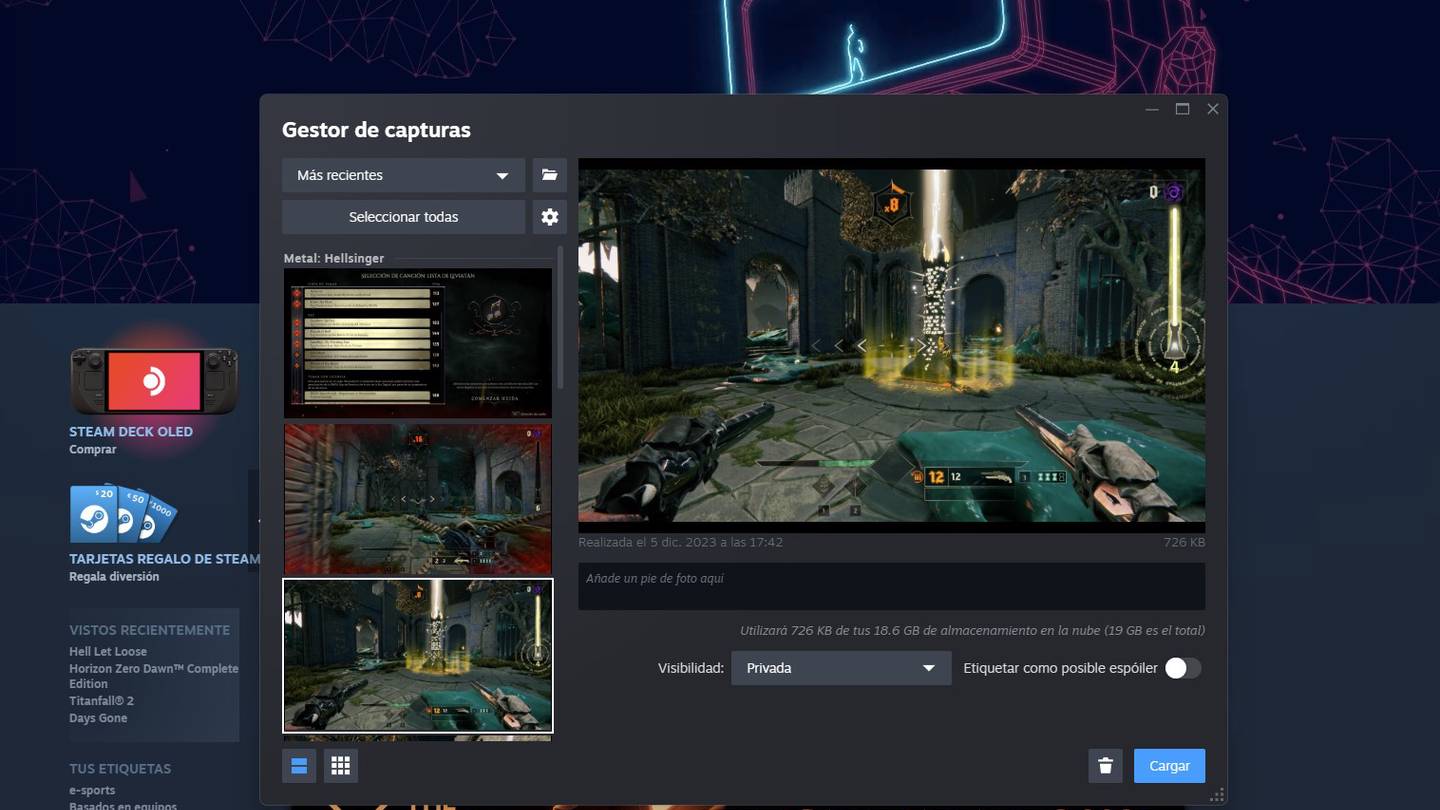The width and height of the screenshot is (1440, 810).
Task: Toggle 'Etiquetar como posible espóiler' switch
Action: click(1182, 668)
